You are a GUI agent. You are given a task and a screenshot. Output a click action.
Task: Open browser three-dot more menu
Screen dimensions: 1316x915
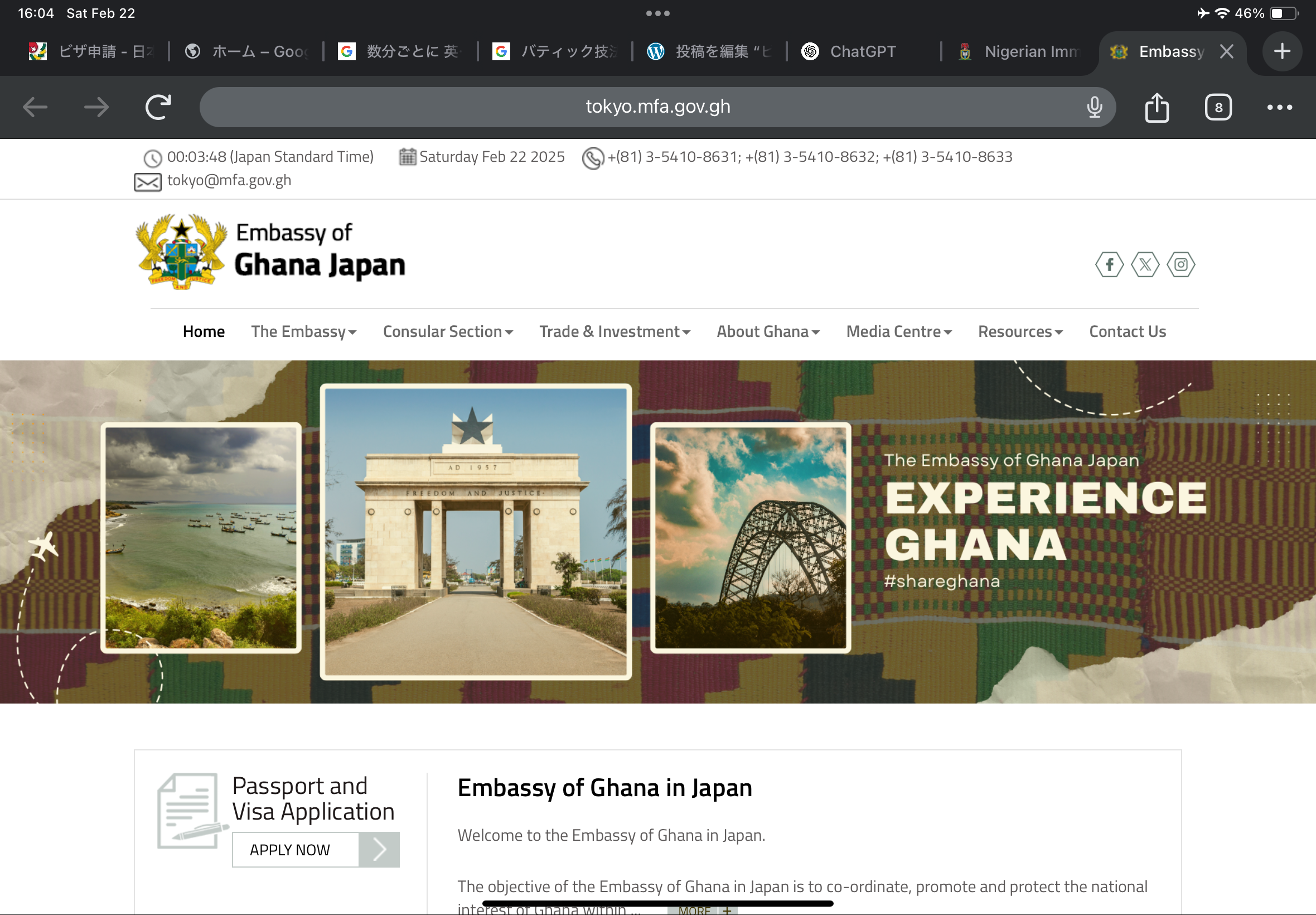coord(1279,107)
